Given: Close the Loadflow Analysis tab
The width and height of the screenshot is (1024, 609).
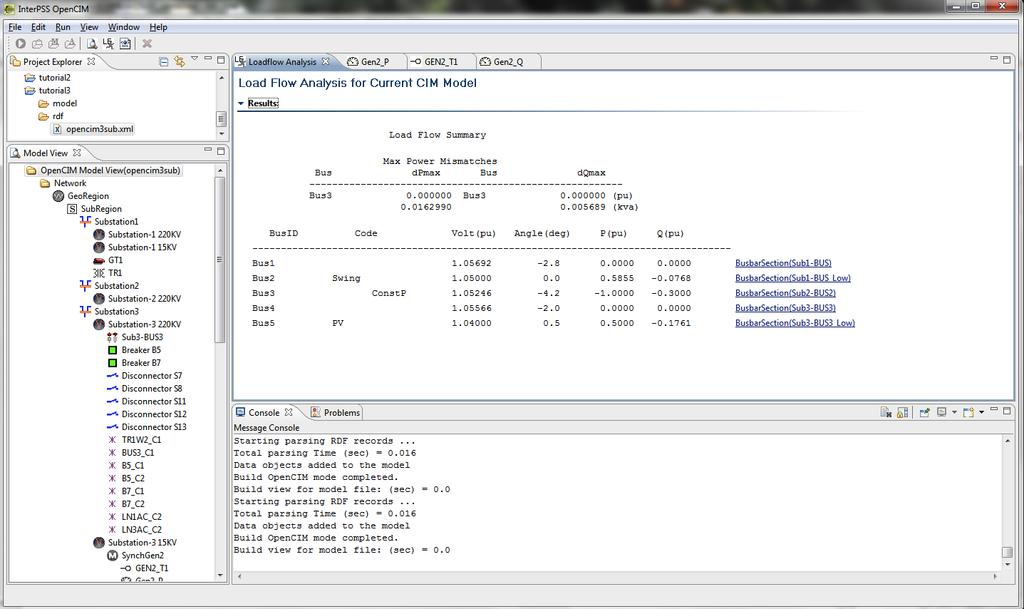Looking at the screenshot, I should tap(325, 61).
